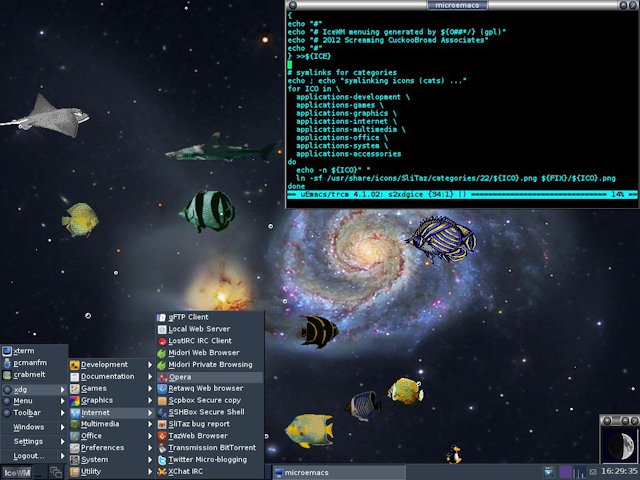640x480 pixels.
Task: Open the Menu submenu entry
Action: pyautogui.click(x=34, y=401)
